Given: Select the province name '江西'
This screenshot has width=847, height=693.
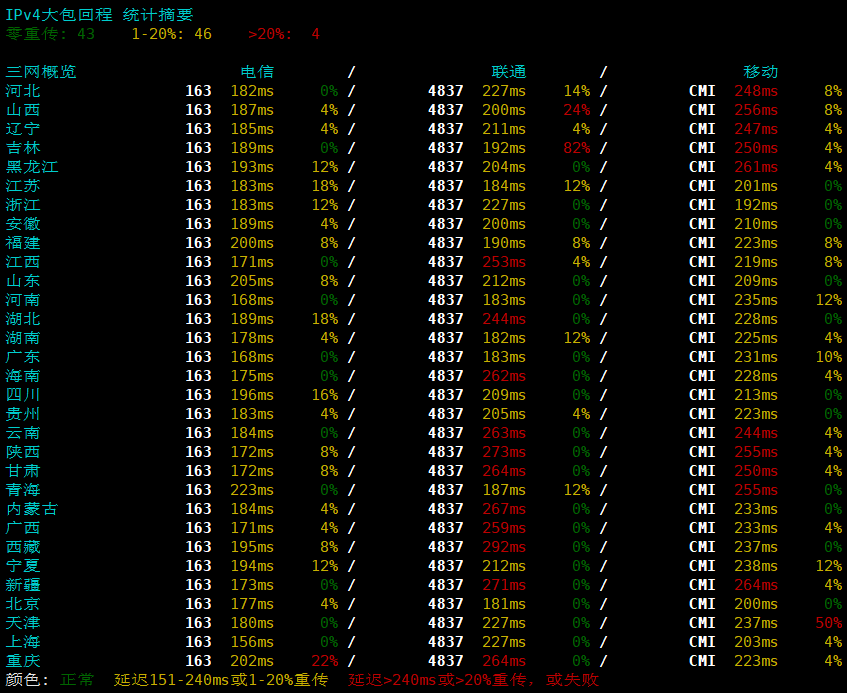Looking at the screenshot, I should (23, 261).
